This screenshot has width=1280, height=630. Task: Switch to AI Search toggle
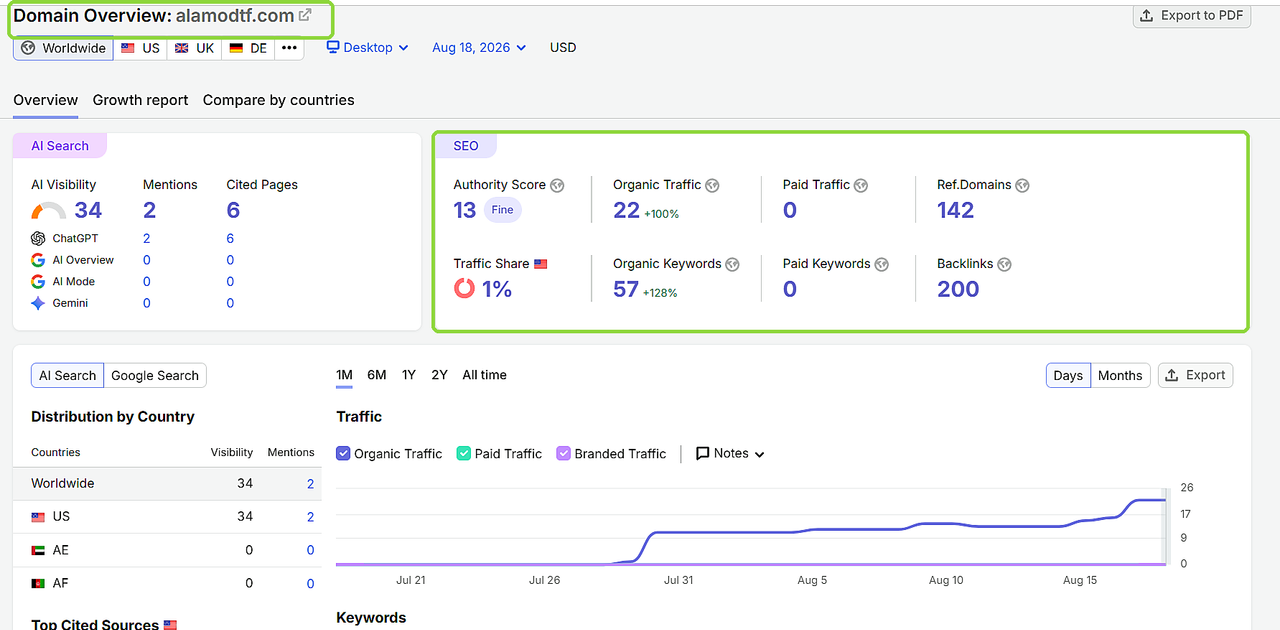pyautogui.click(x=67, y=376)
